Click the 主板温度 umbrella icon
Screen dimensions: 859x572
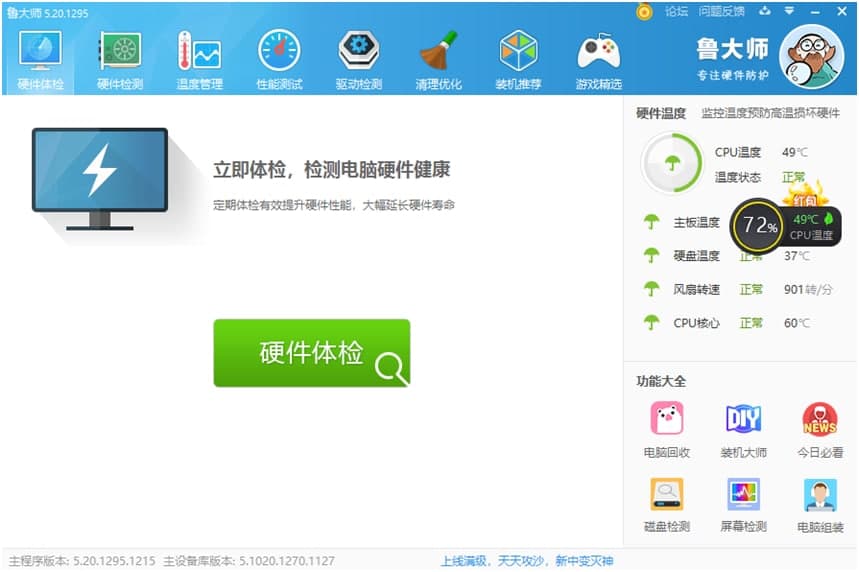651,222
